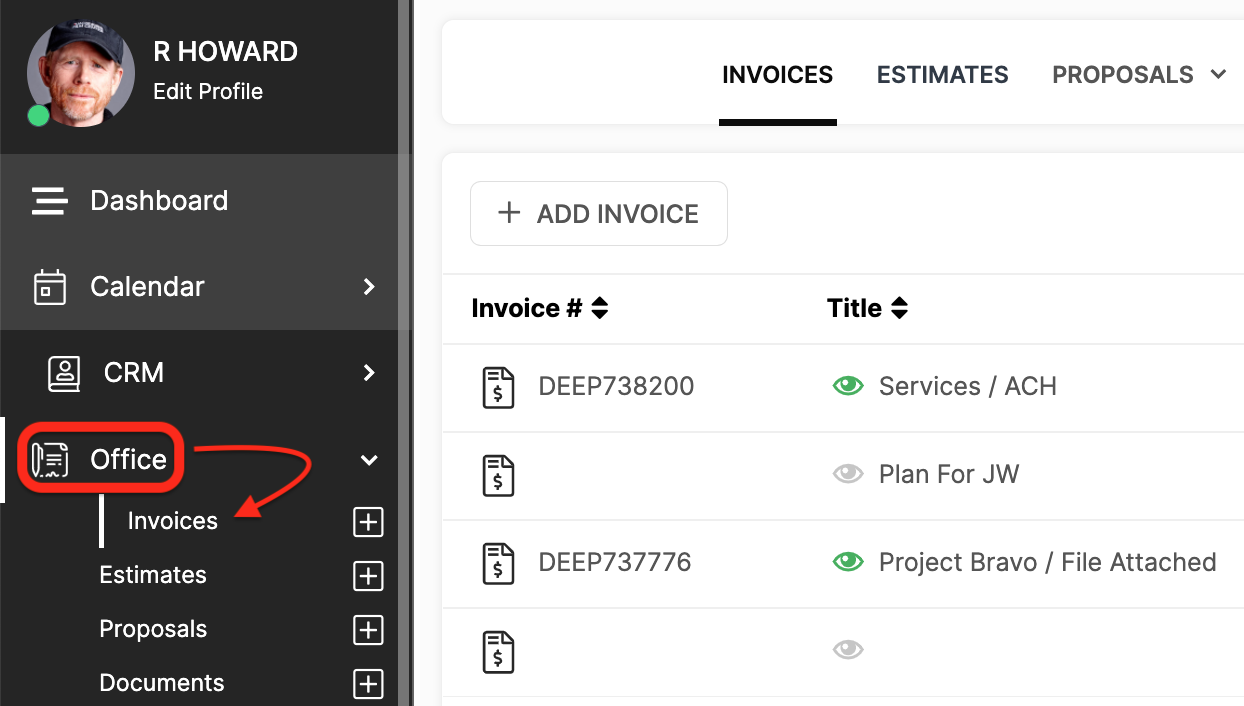Open the PROPOSALS dropdown arrow
The height and width of the screenshot is (706, 1244).
coord(1218,74)
